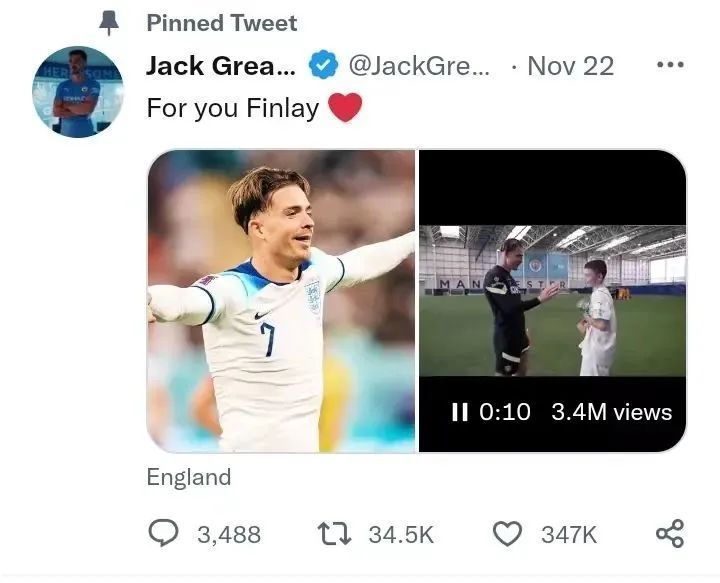Screen dimensions: 720x583
Task: Click the England location label
Action: click(x=189, y=477)
